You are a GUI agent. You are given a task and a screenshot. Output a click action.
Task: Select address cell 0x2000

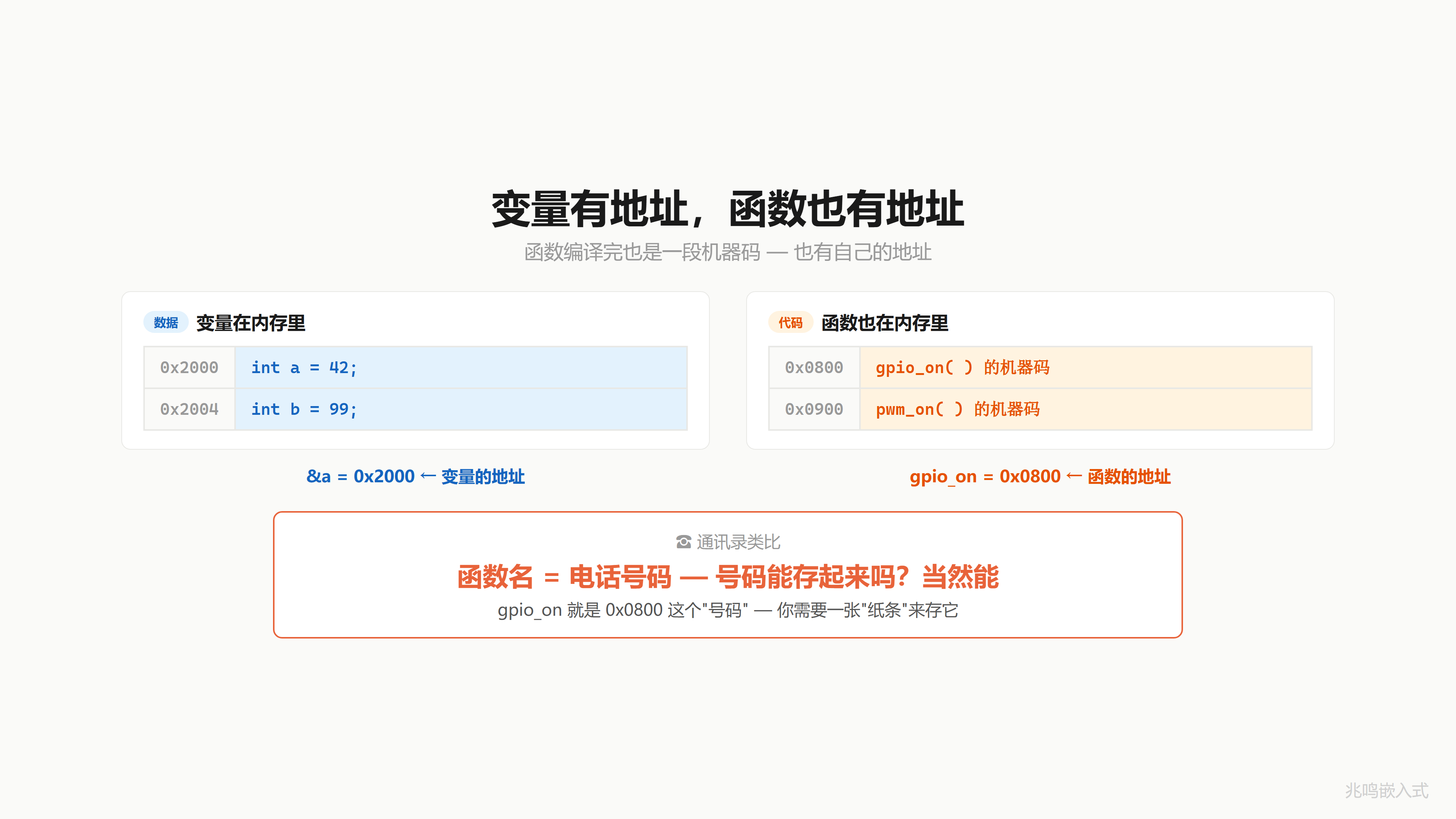[189, 367]
